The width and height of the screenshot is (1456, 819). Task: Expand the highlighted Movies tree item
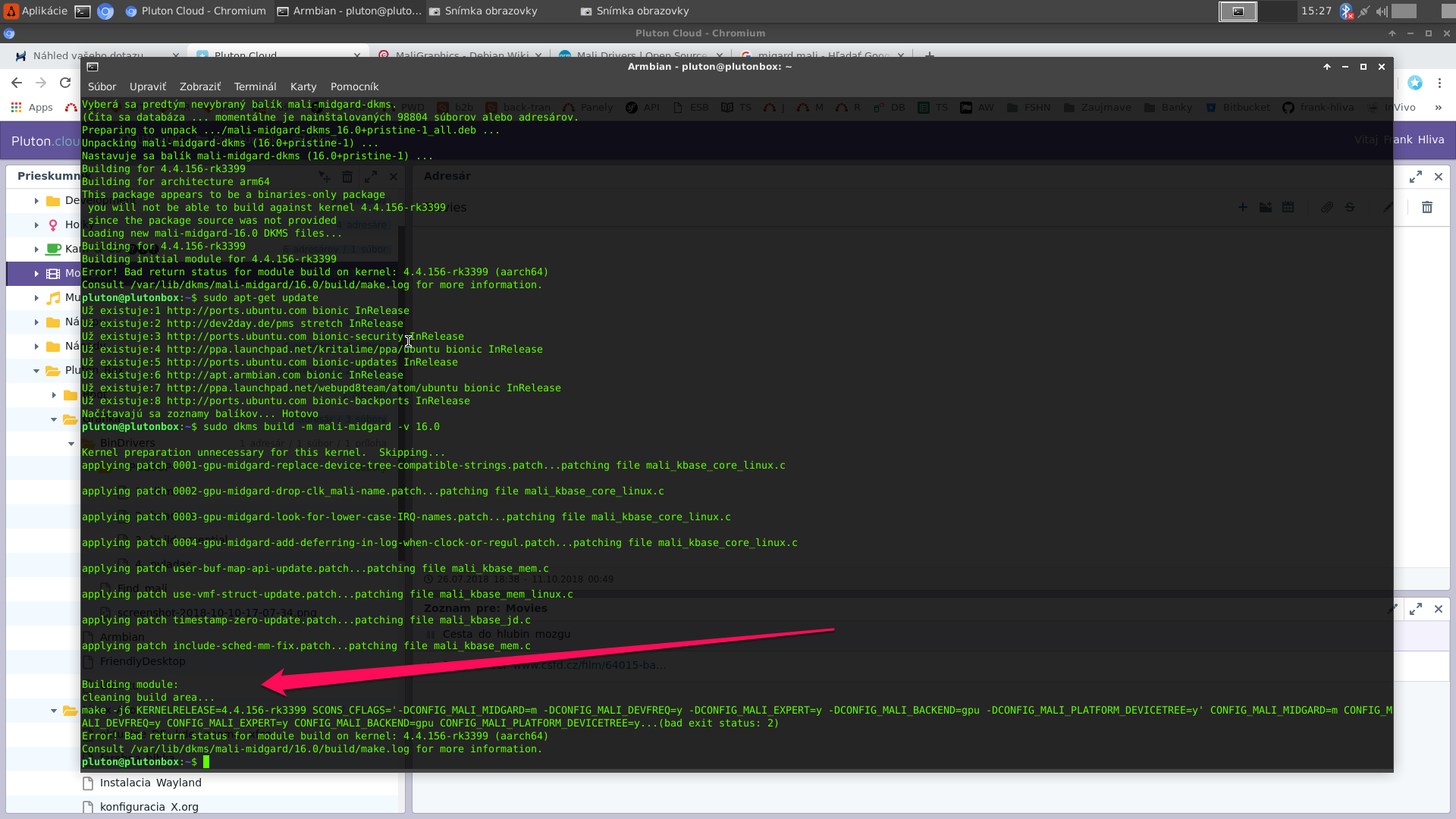[36, 273]
